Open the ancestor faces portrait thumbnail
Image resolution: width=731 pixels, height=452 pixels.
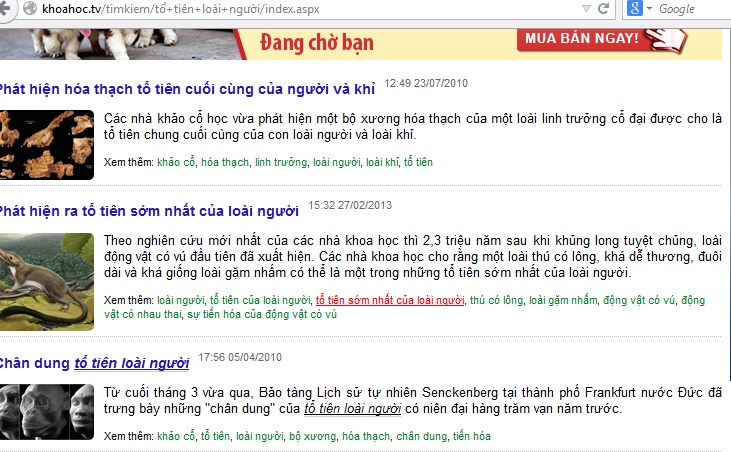point(47,412)
